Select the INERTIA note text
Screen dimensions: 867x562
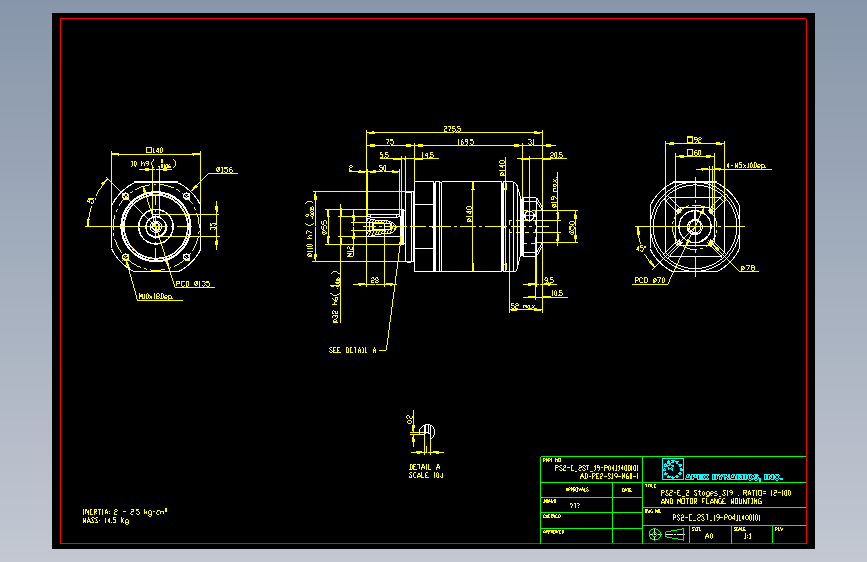coord(124,512)
